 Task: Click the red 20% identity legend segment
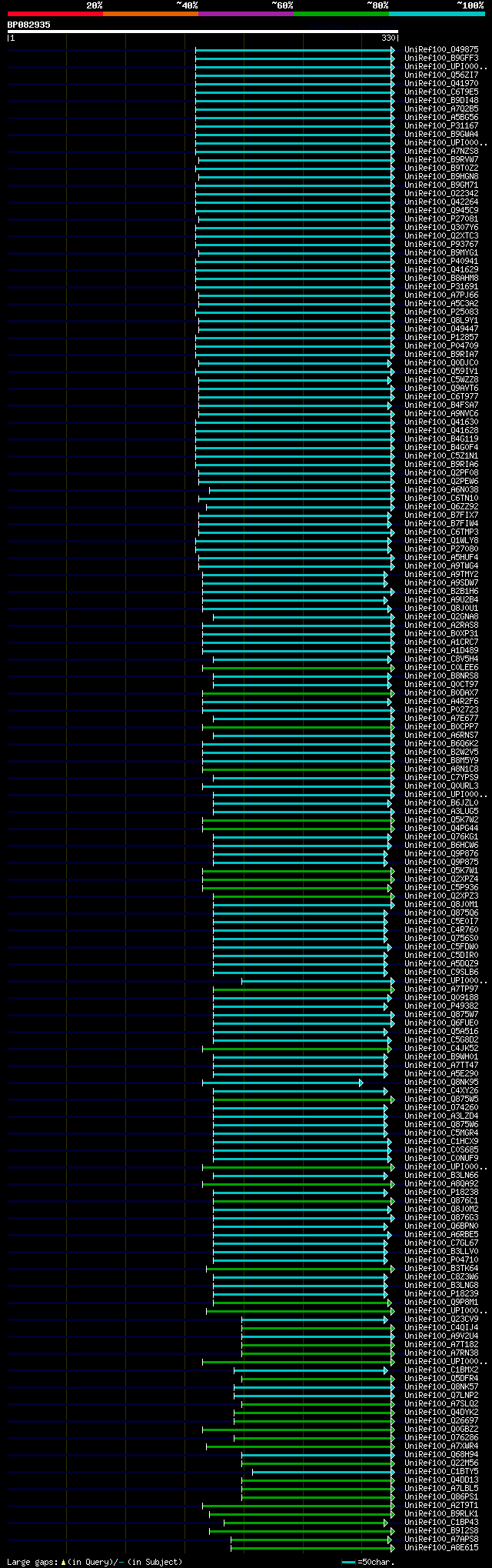tap(55, 14)
